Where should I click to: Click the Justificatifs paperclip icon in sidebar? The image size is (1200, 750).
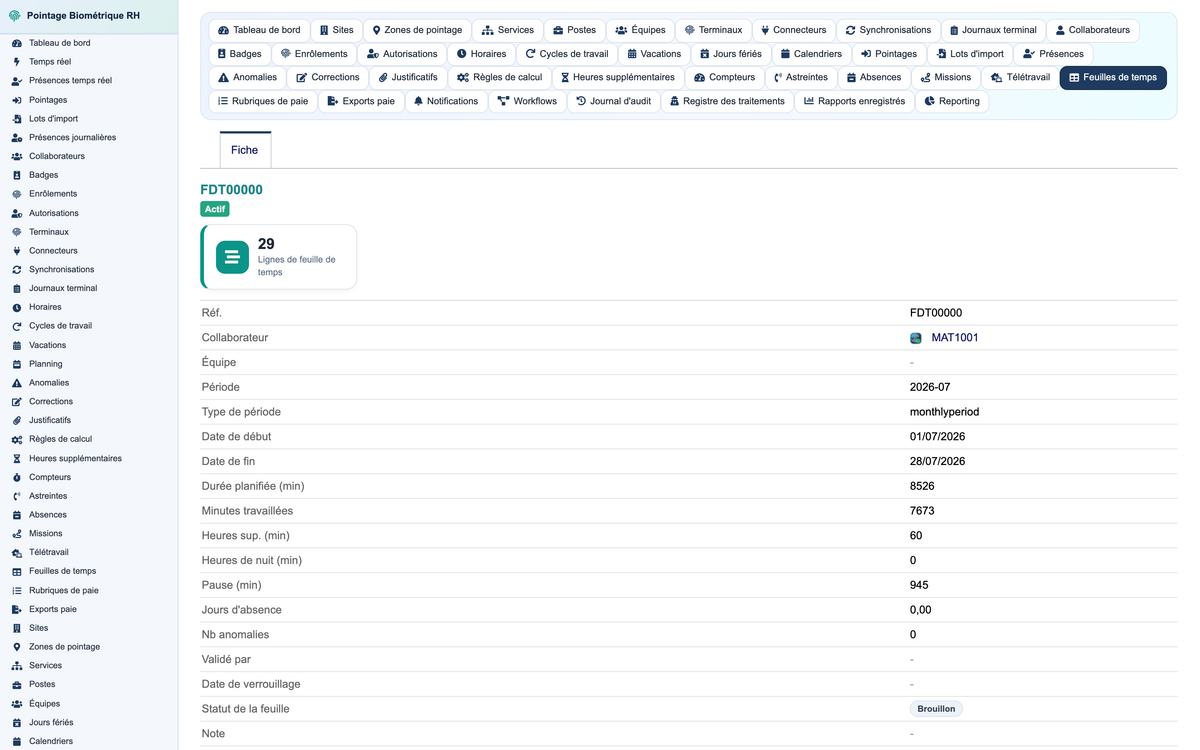point(17,421)
